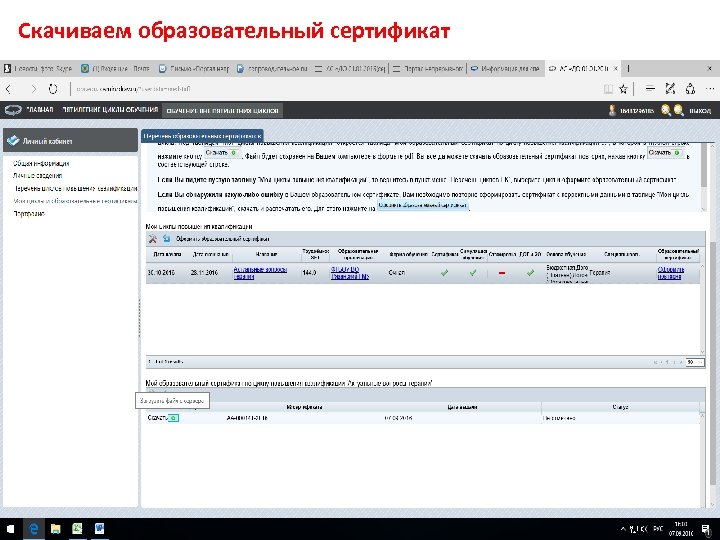720x540 pixels.
Task: Select the Перечень образовательных сертификатов tab
Action: click(202, 136)
